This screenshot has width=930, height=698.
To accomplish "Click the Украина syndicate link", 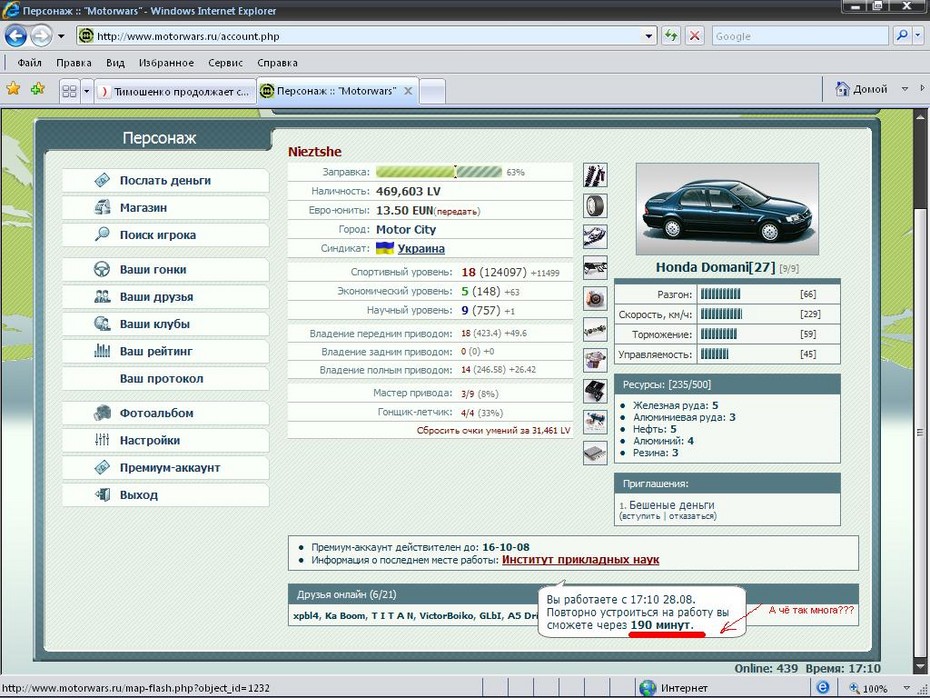I will pos(421,248).
